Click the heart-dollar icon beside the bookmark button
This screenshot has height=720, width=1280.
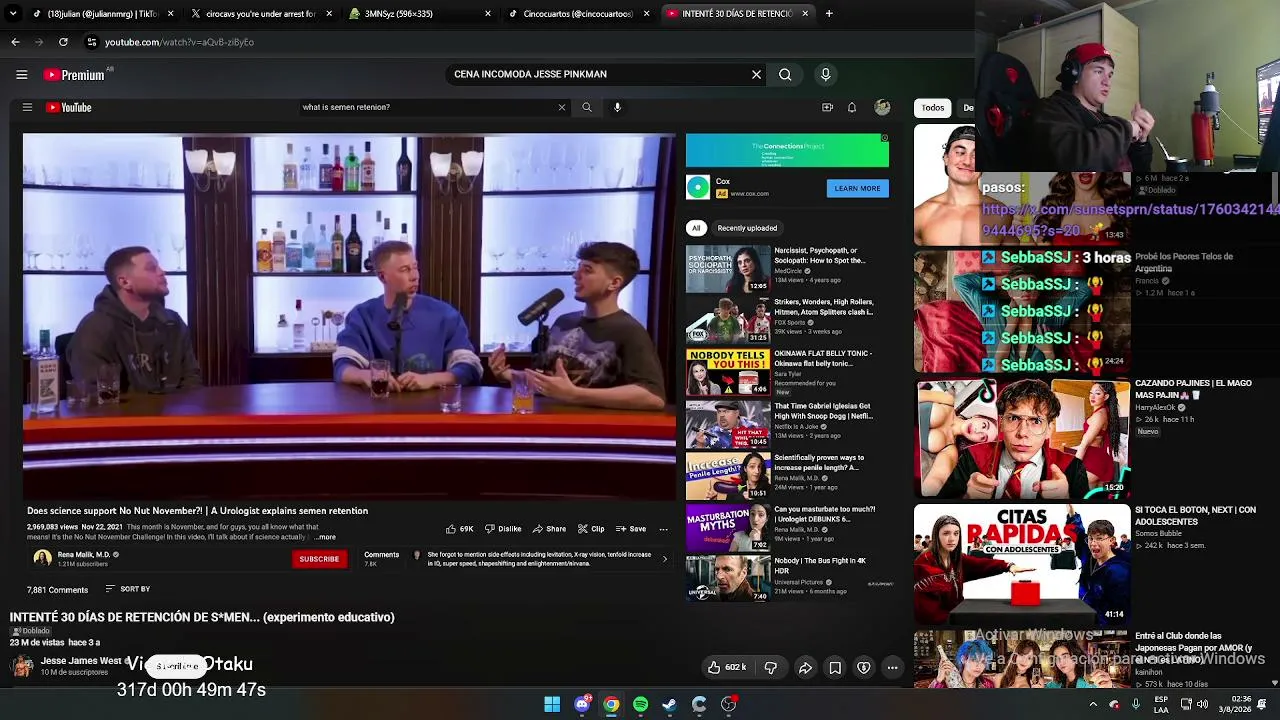(x=864, y=667)
